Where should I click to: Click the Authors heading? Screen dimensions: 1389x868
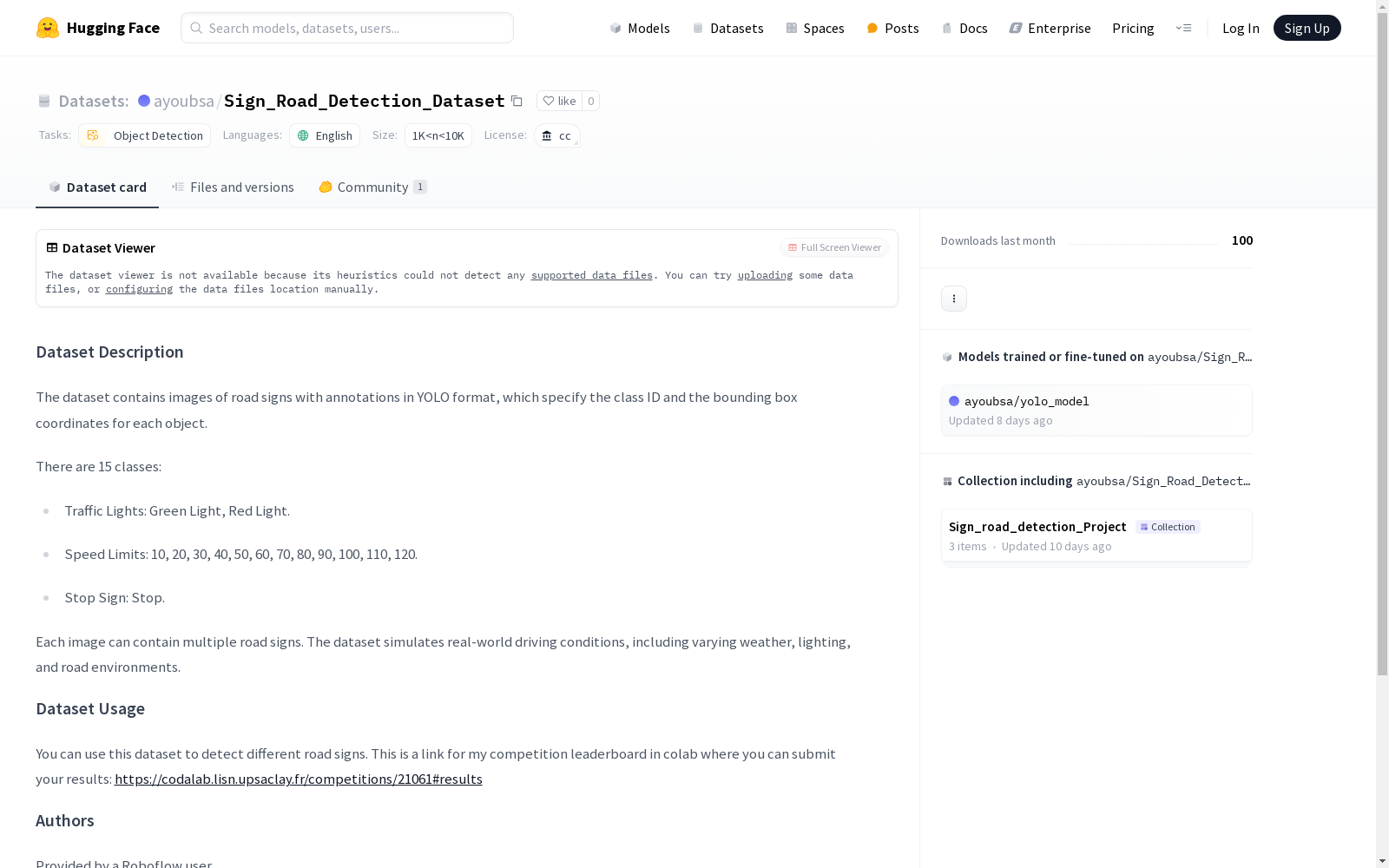(65, 820)
